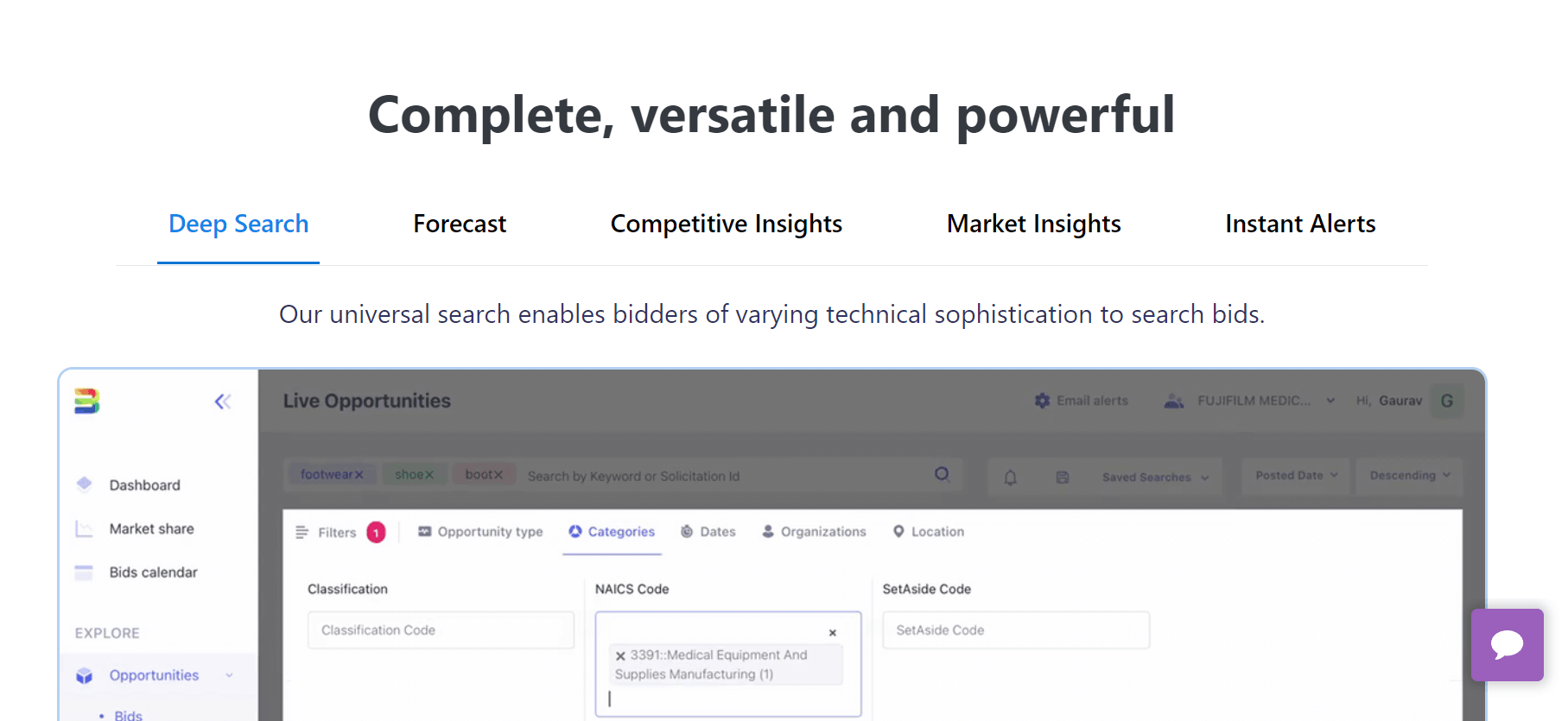Click the notification bell icon

pyautogui.click(x=1010, y=477)
